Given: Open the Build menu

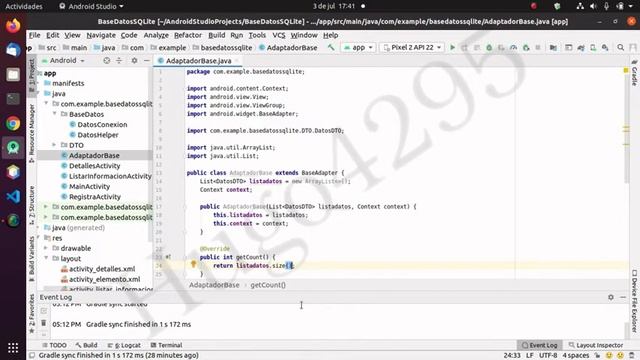Looking at the screenshot, I should click(x=216, y=35).
